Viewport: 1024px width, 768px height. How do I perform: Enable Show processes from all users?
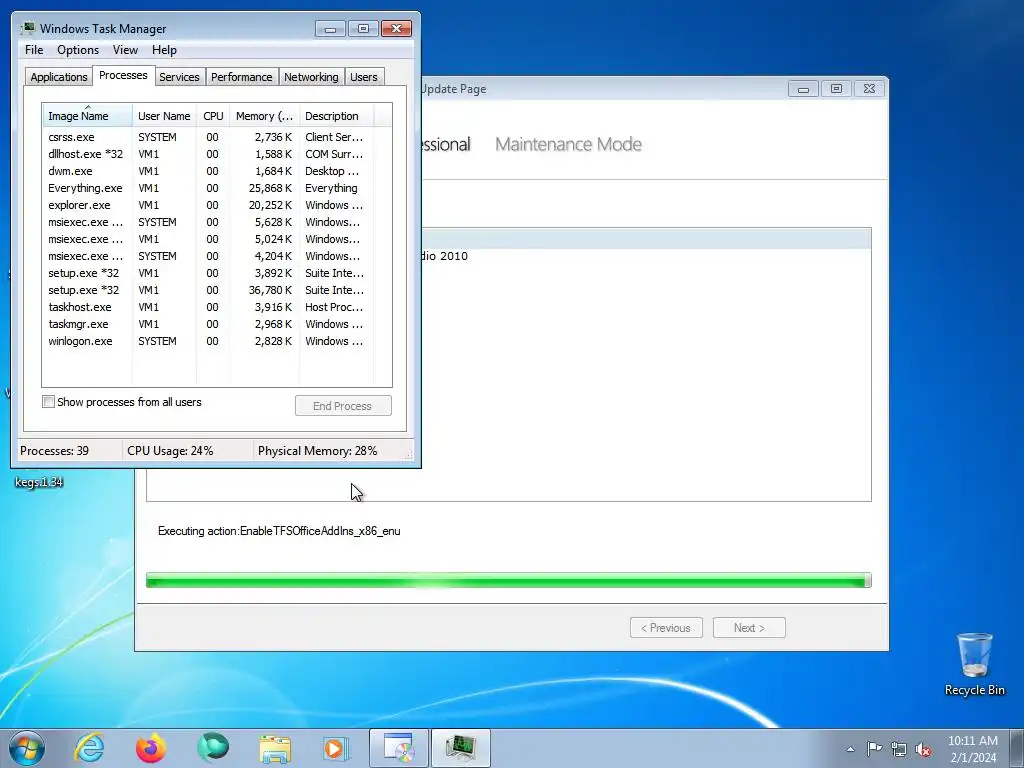(48, 402)
